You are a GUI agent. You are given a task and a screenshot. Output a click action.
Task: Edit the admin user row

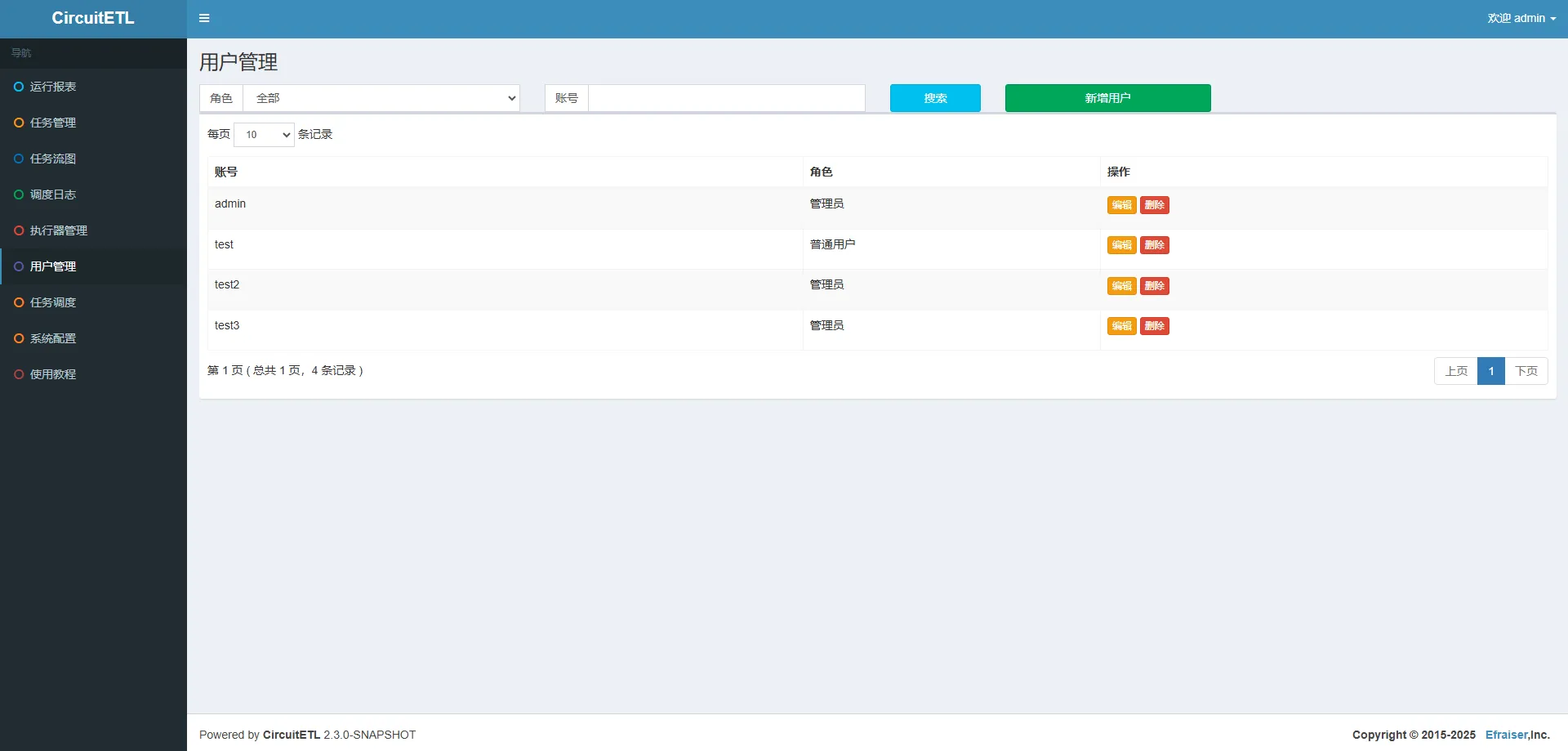[1121, 205]
